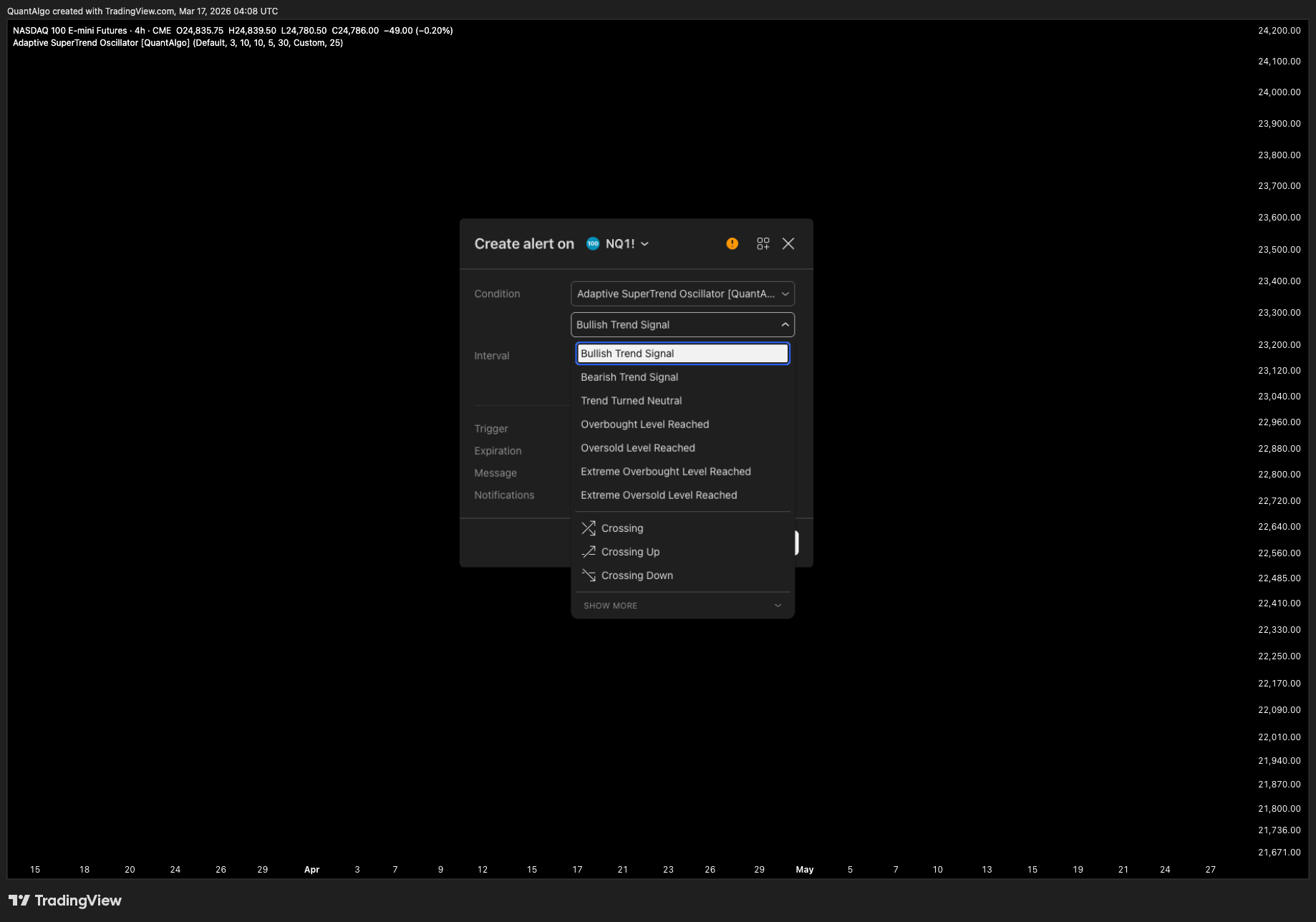1316x922 pixels.
Task: Expand the NQ1! symbol dropdown
Action: 628,243
